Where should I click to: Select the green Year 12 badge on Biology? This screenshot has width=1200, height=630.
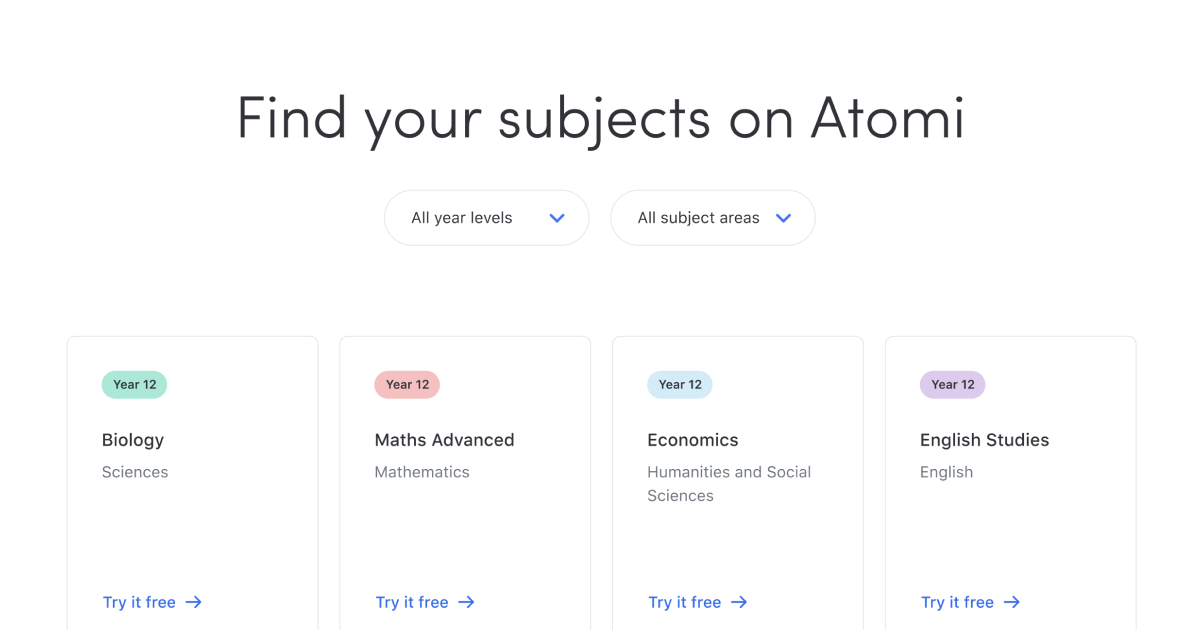point(134,384)
